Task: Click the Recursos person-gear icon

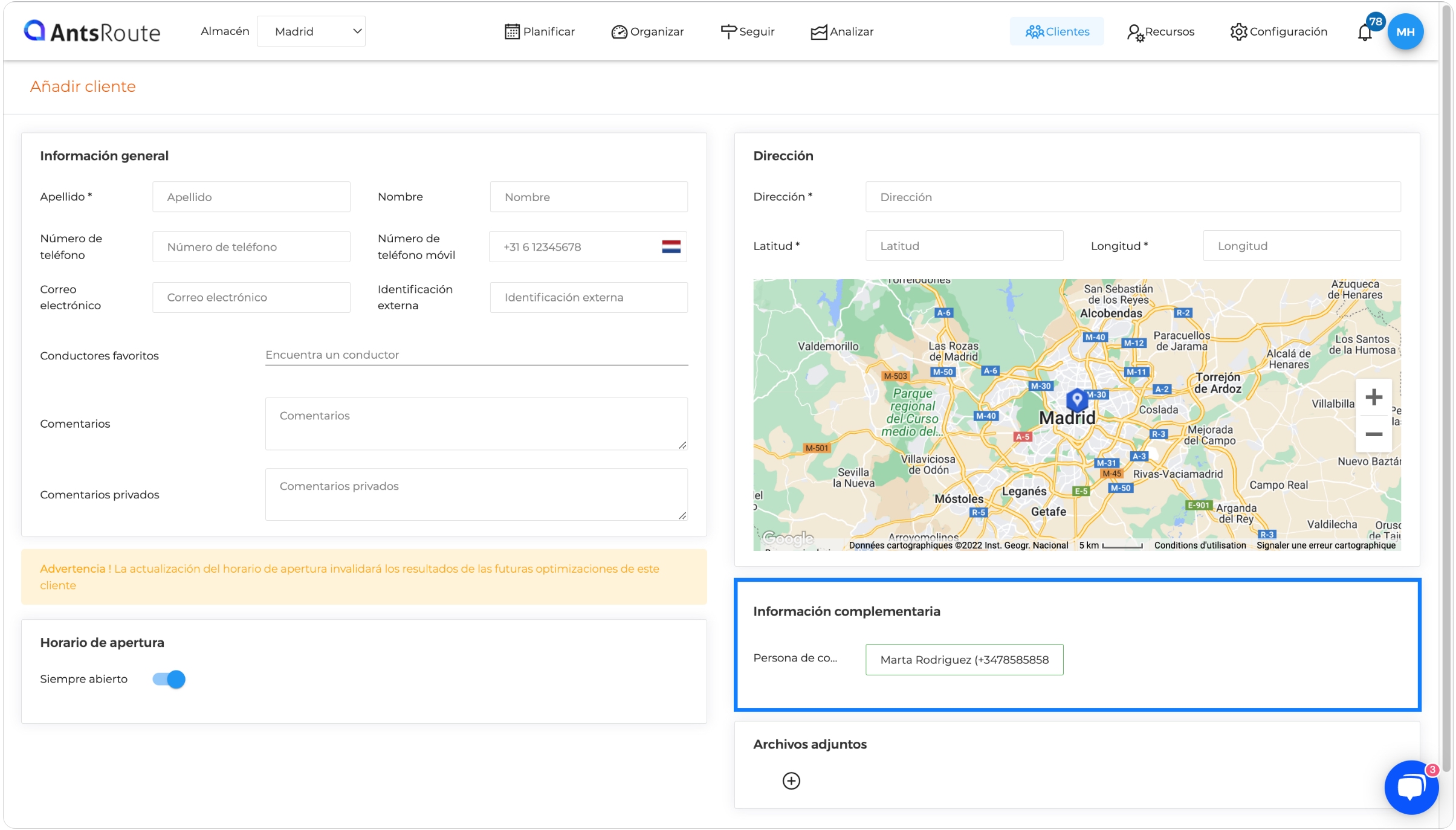Action: [x=1135, y=33]
